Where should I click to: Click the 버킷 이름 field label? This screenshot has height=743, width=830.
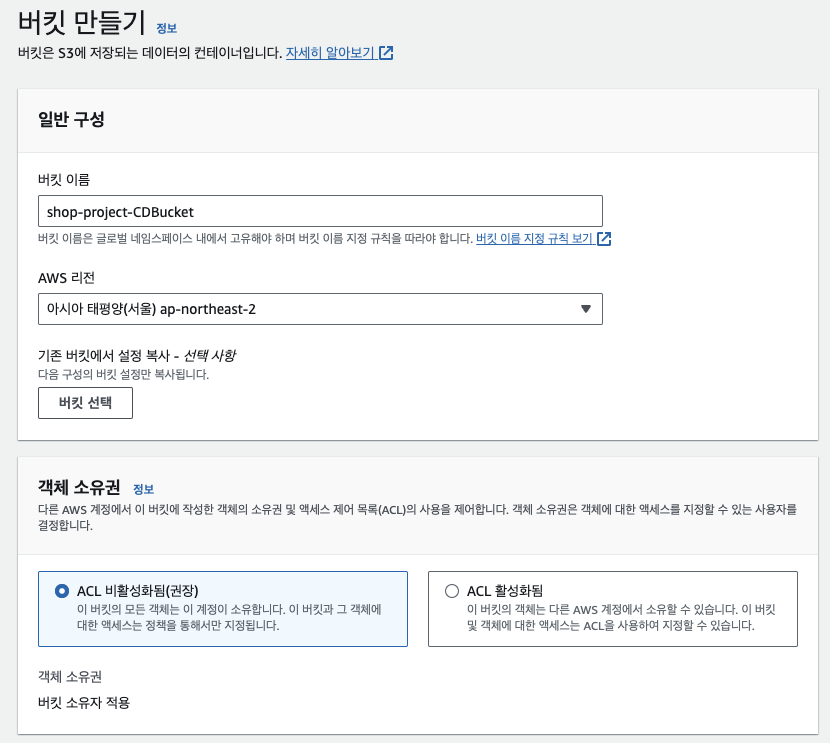64,180
